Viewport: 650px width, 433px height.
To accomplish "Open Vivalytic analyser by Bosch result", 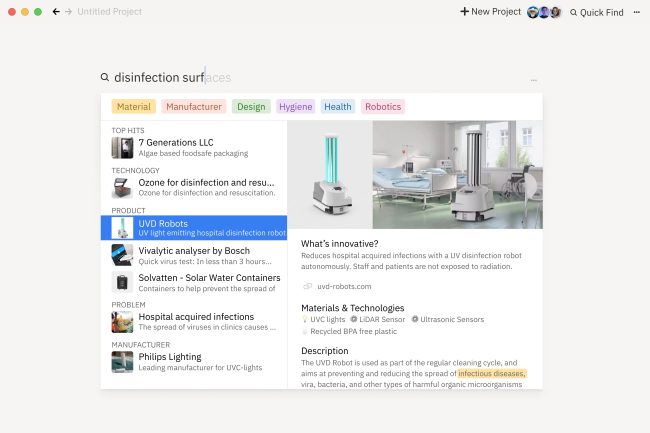I will 194,255.
